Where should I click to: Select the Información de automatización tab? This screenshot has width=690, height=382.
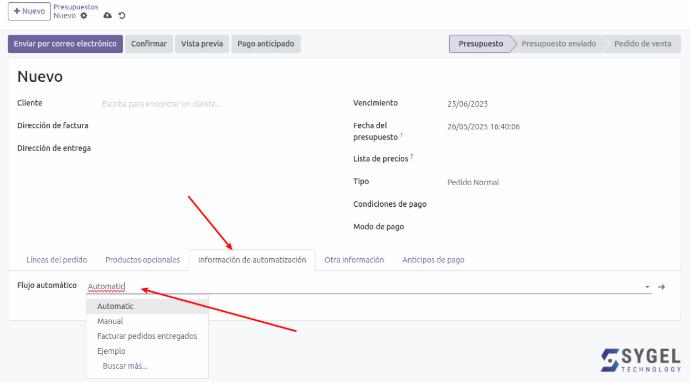pos(252,260)
